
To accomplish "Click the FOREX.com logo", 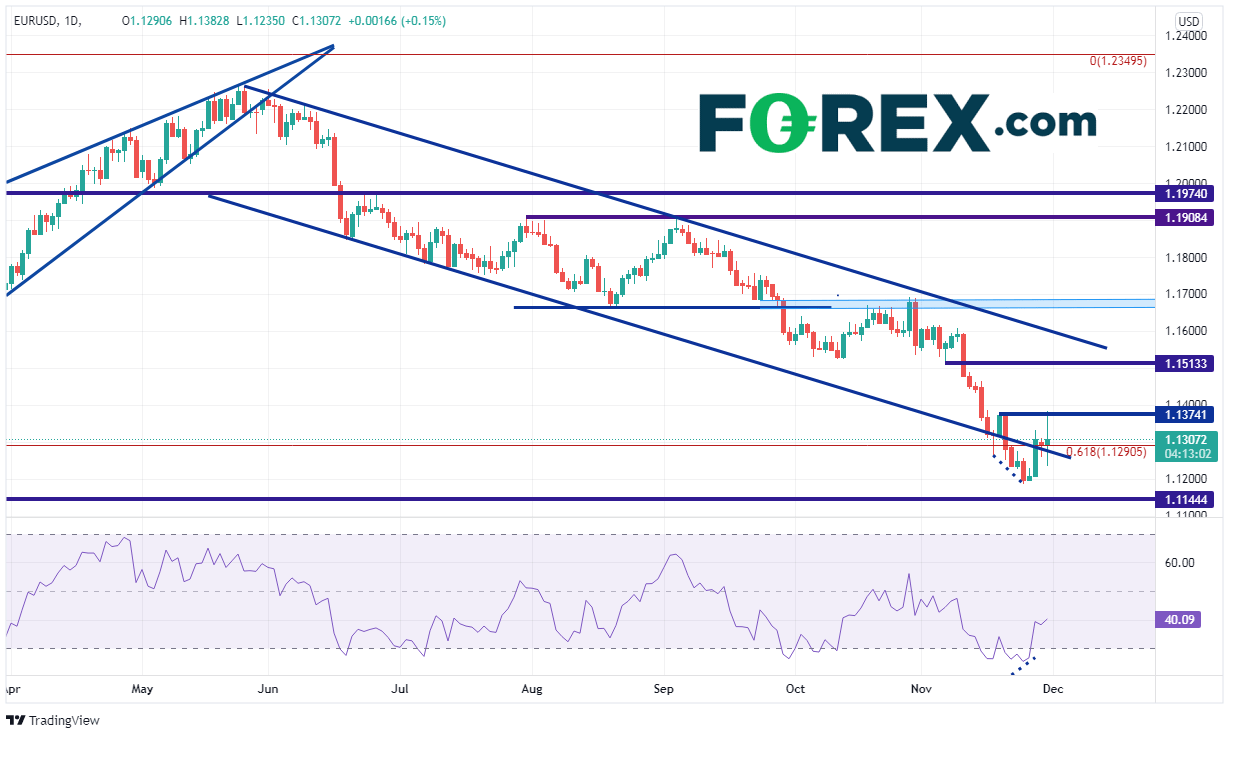I will (x=897, y=123).
